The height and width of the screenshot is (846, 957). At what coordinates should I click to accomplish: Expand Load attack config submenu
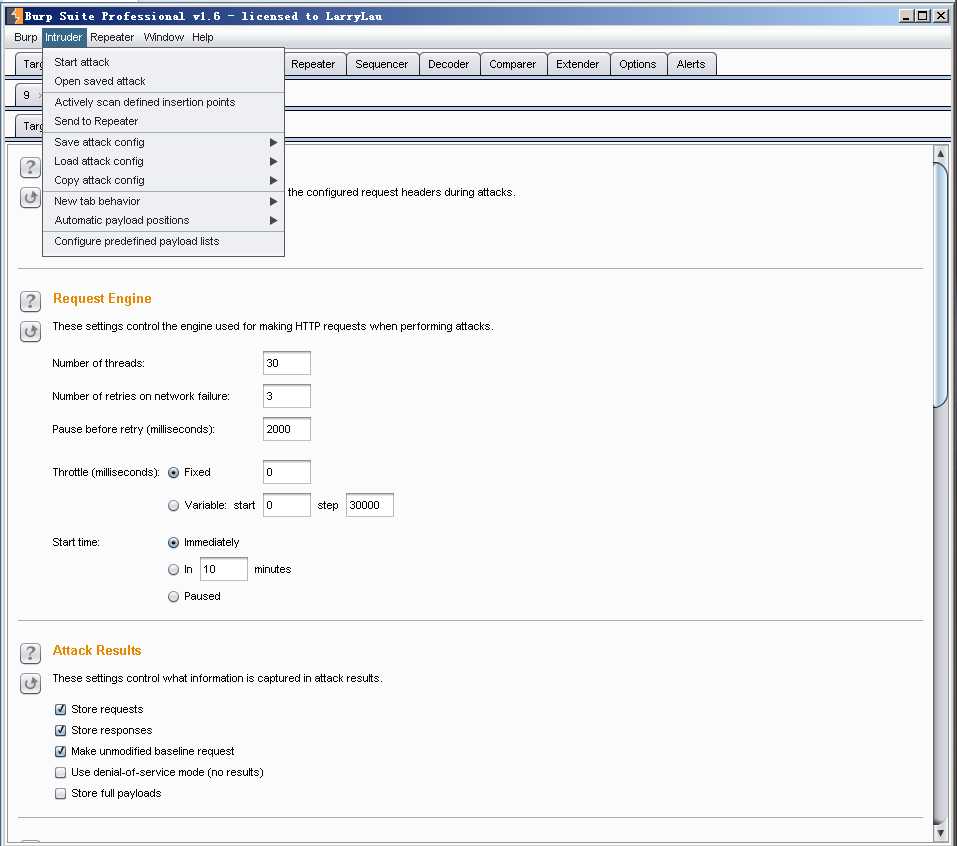click(164, 161)
